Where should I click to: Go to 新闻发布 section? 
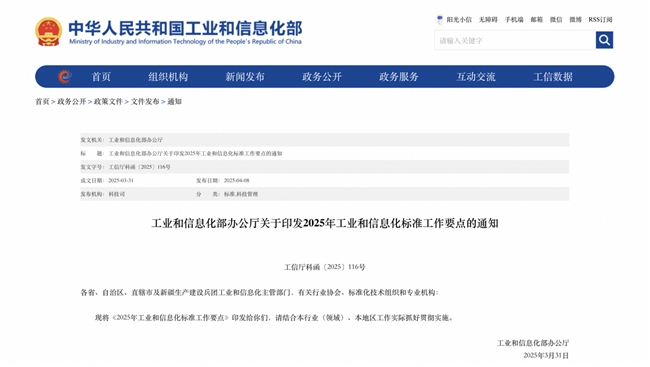pos(245,77)
